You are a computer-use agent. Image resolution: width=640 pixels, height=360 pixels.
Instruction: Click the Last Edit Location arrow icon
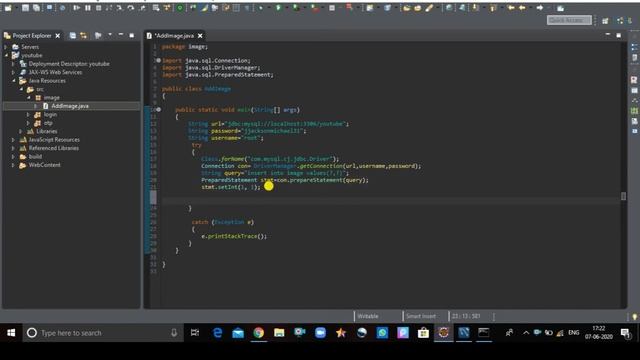pos(511,8)
